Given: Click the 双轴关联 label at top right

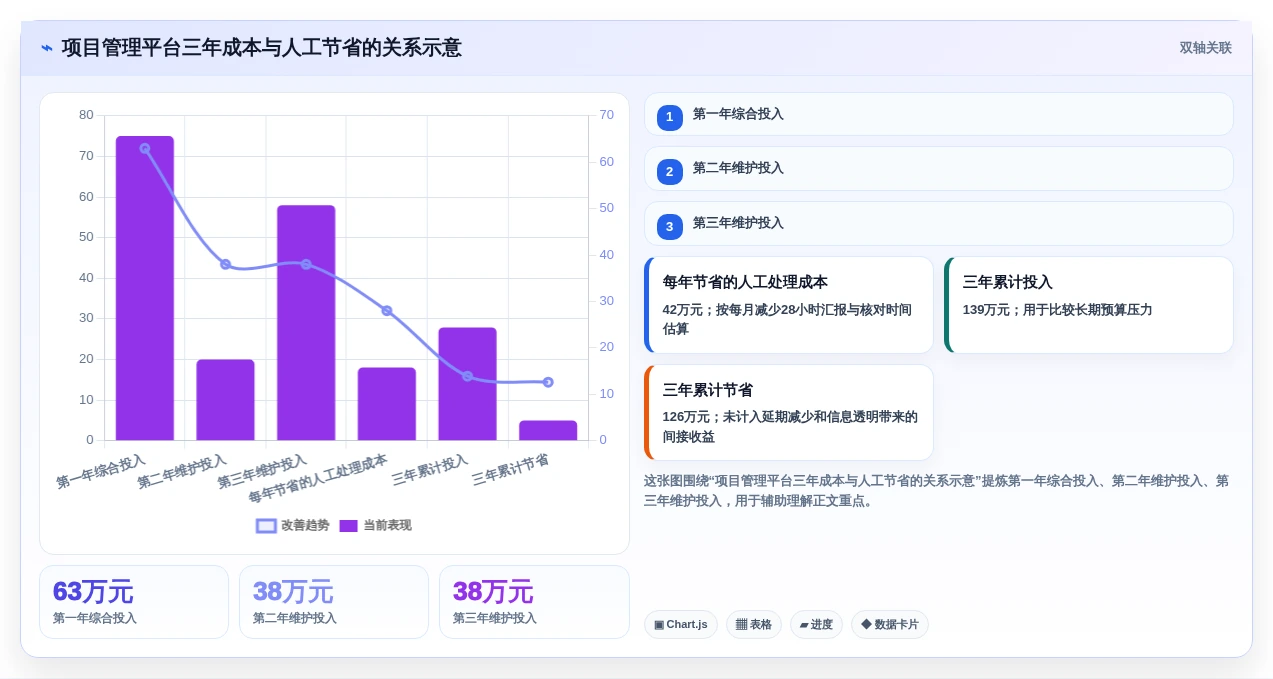Looking at the screenshot, I should pos(1205,48).
